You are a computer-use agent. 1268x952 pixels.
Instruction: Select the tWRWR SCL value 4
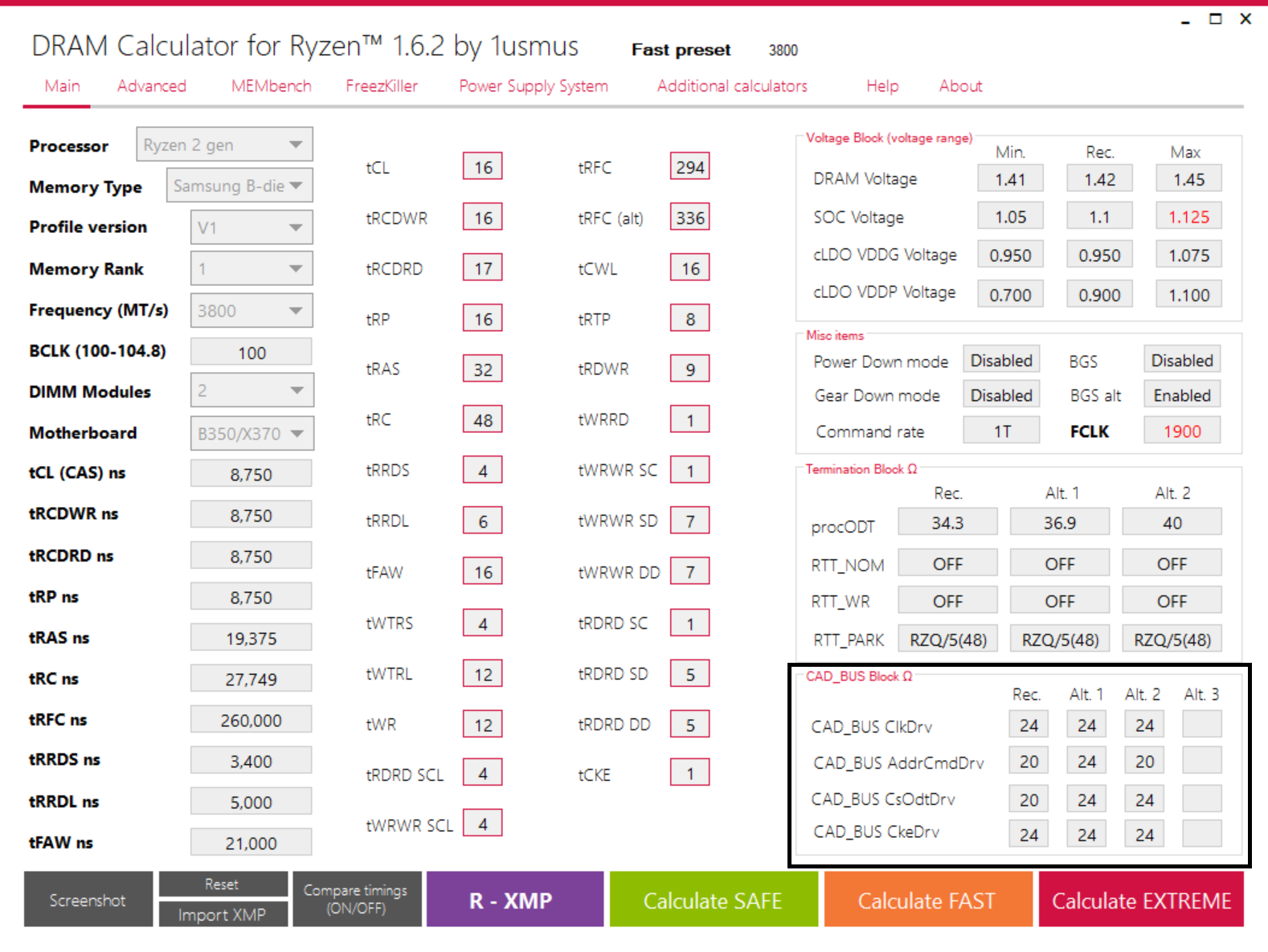click(483, 823)
